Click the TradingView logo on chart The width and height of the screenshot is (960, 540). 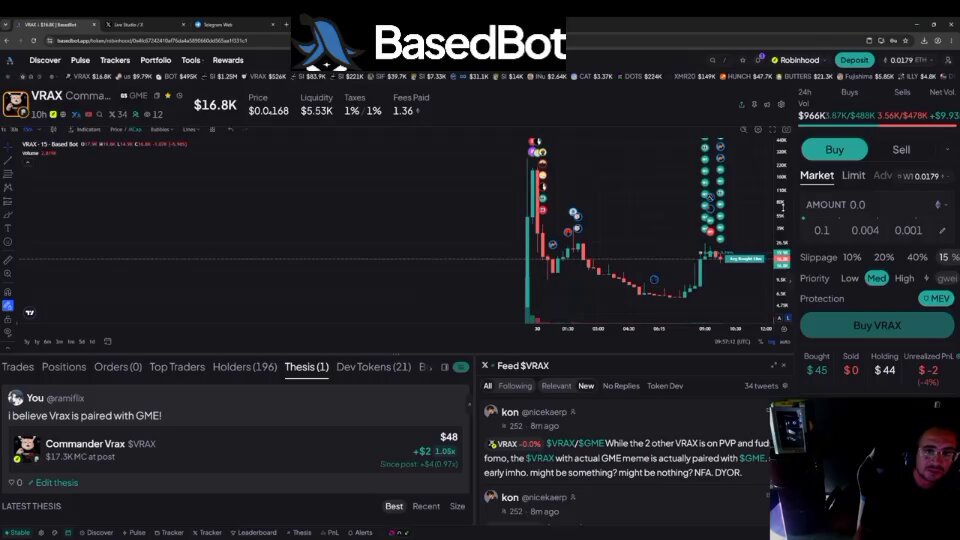30,313
